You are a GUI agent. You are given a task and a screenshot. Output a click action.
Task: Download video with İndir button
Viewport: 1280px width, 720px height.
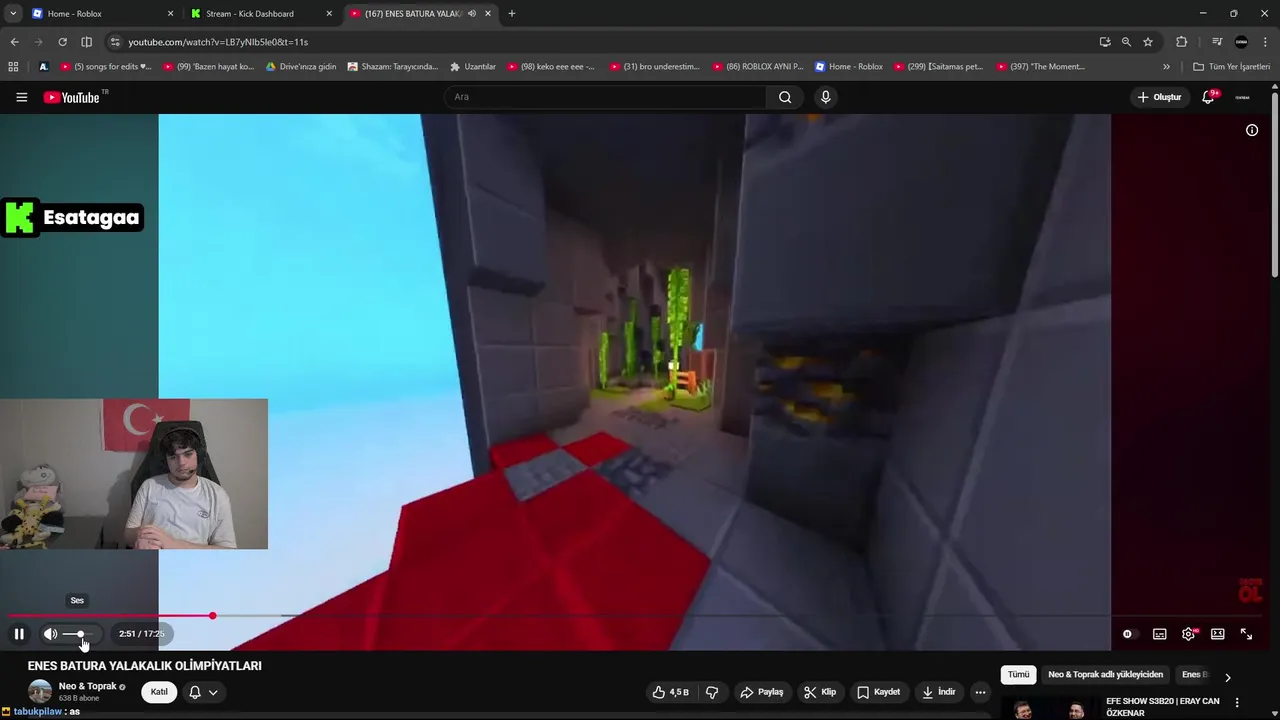click(938, 692)
